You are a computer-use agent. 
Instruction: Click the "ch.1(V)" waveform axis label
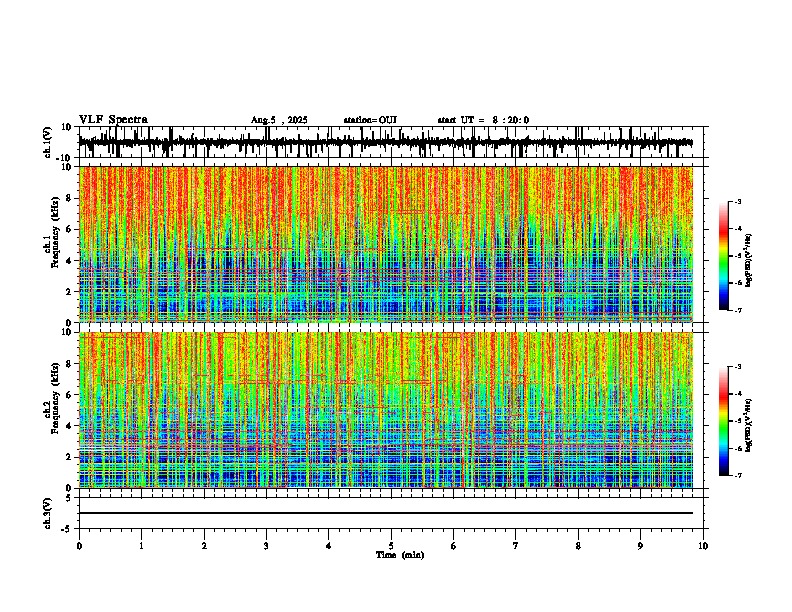pos(49,142)
